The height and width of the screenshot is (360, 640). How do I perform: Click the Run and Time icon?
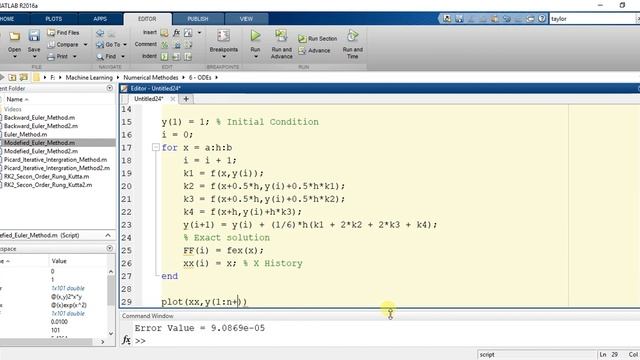pyautogui.click(x=353, y=36)
